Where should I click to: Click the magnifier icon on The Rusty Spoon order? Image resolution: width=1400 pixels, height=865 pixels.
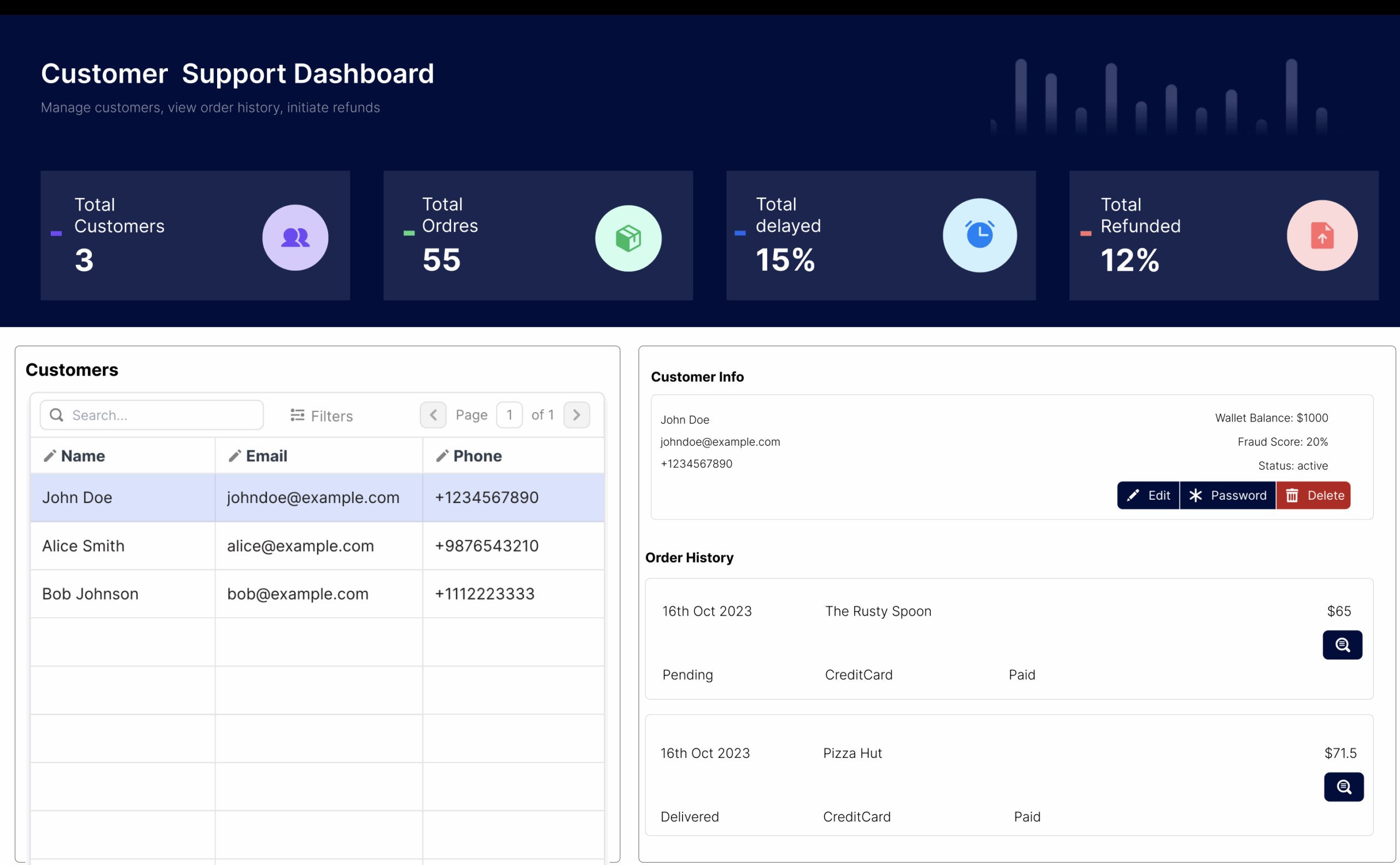(x=1342, y=645)
